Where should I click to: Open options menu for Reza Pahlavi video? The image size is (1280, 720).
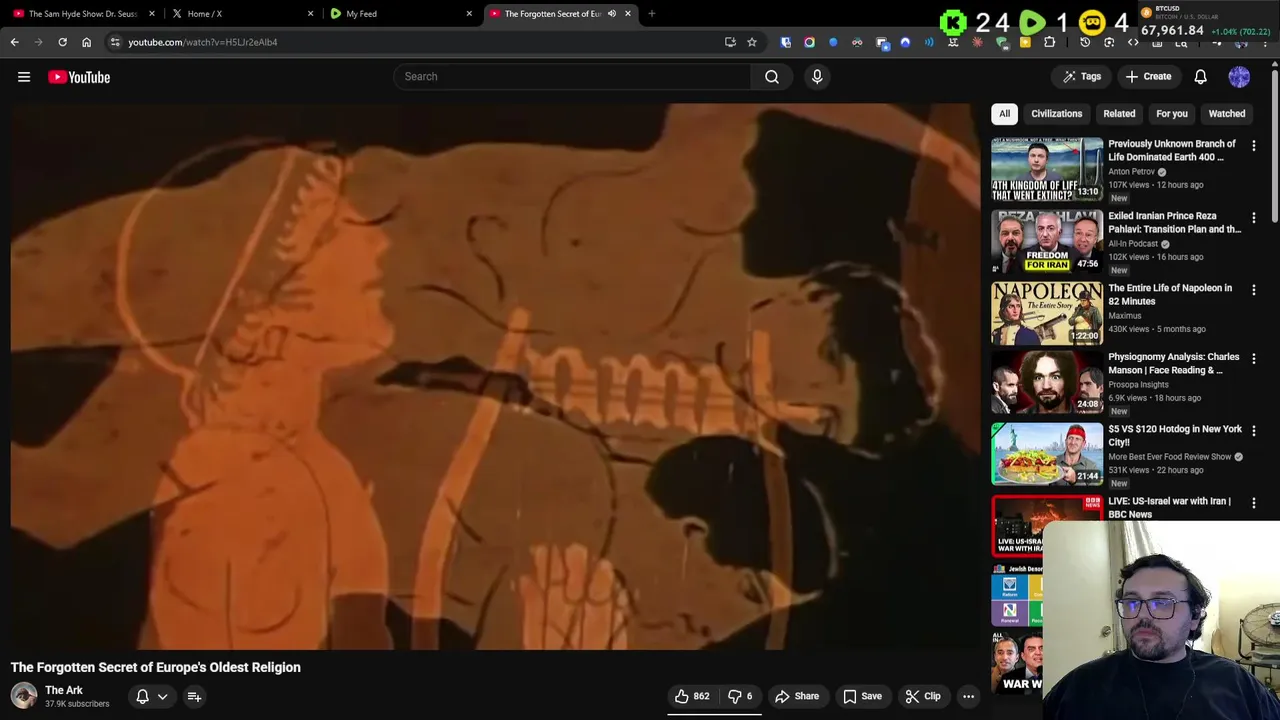coord(1254,218)
